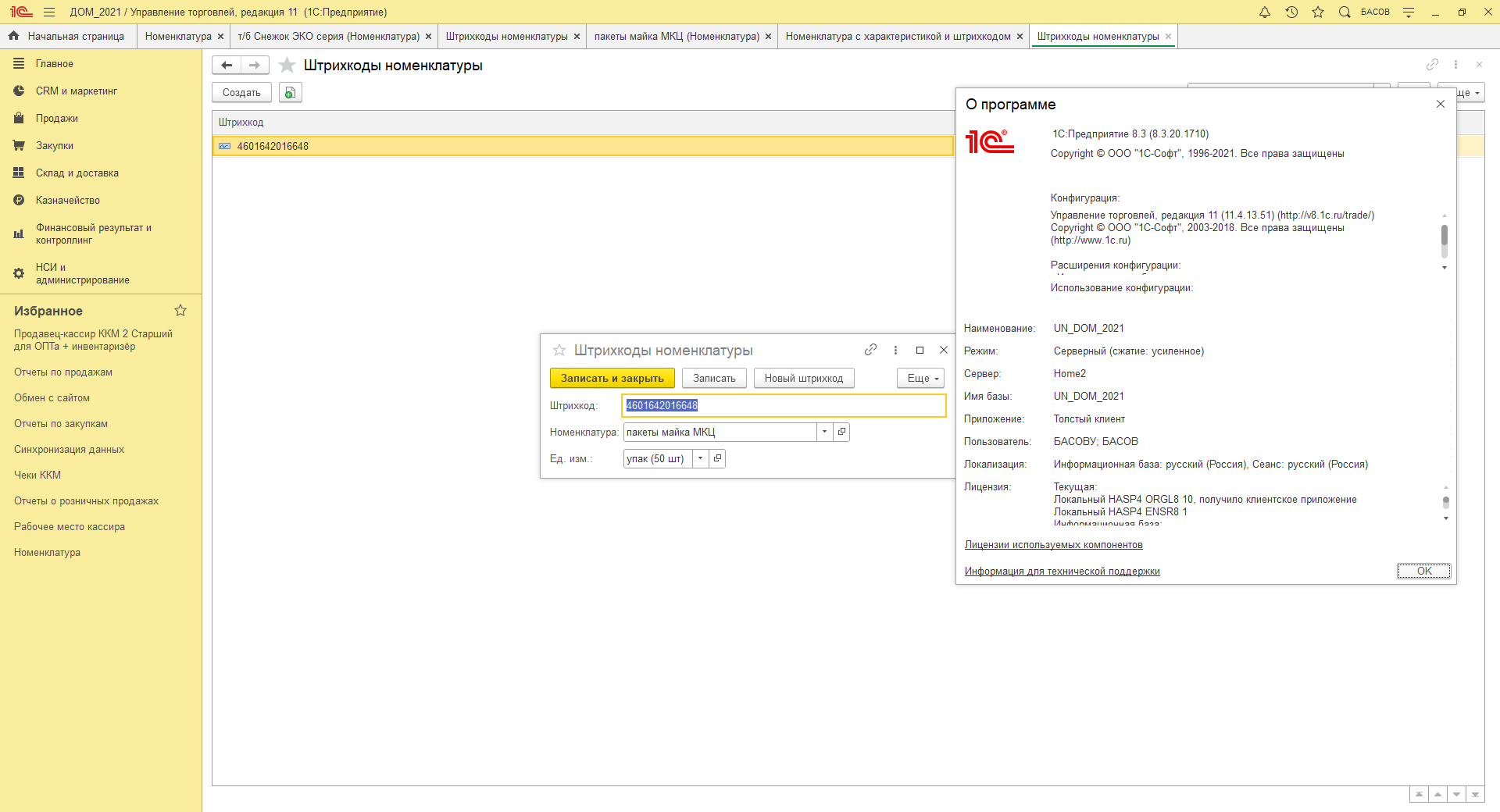Open Синхронизация данных favorite

[x=69, y=450]
